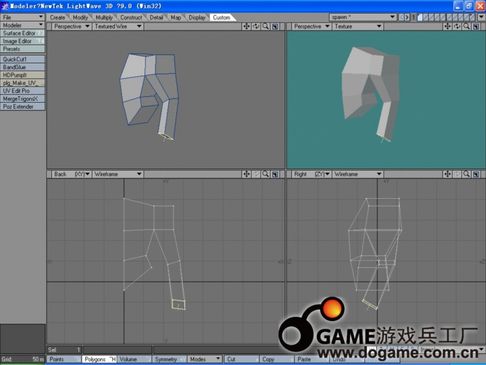Switch to the Display tab
The image size is (486, 365).
point(197,17)
